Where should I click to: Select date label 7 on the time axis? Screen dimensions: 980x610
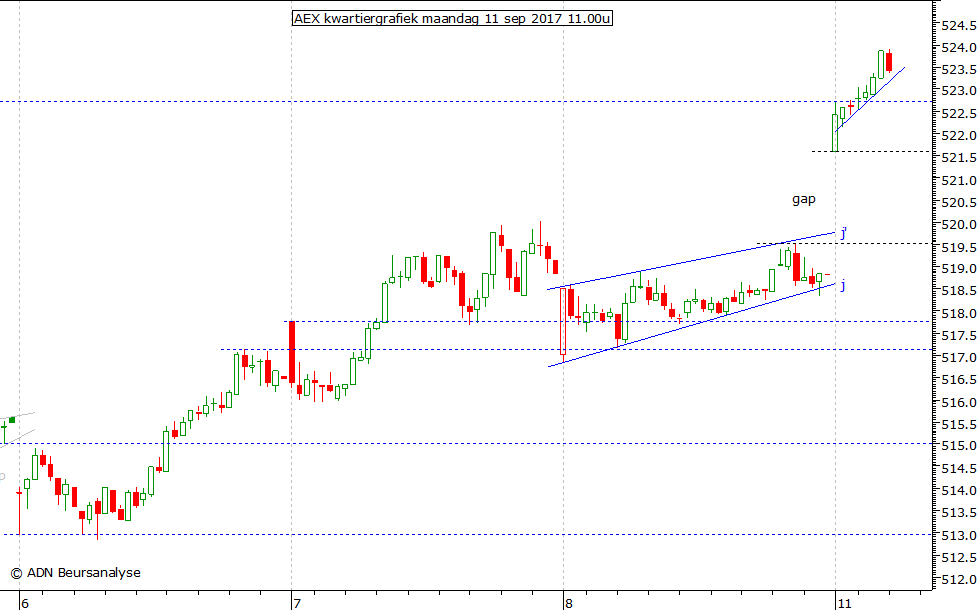coord(296,603)
